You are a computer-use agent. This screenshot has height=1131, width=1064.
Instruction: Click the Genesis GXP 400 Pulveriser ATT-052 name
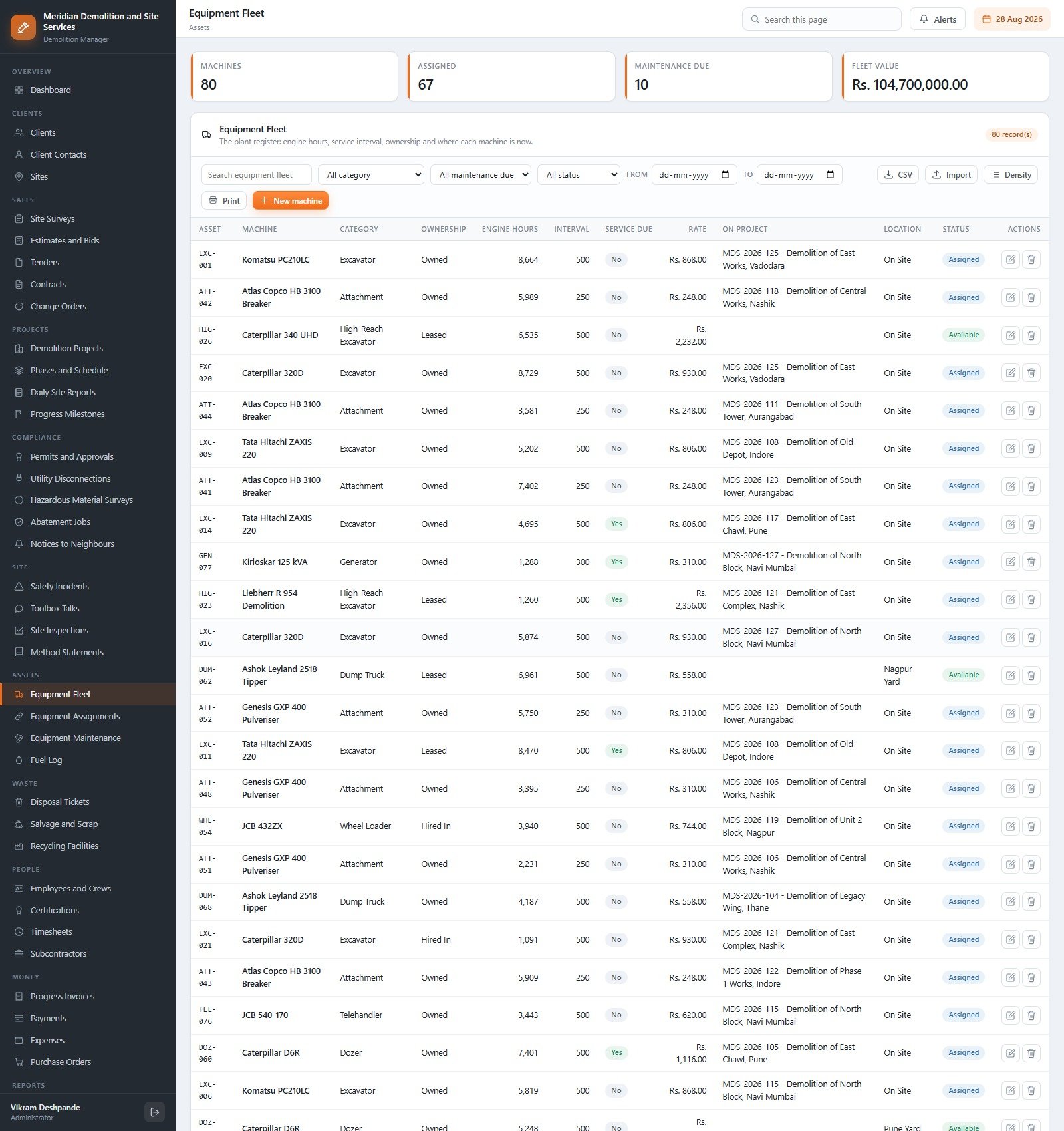pyautogui.click(x=274, y=713)
